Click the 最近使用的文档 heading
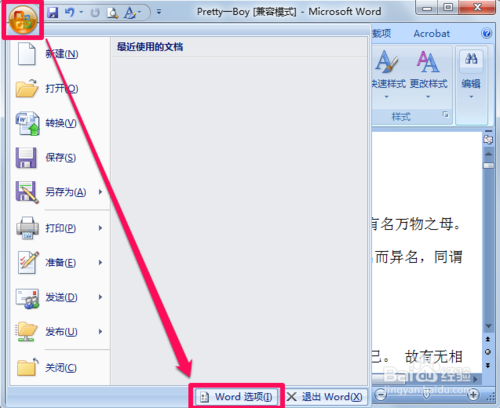Screen dimensions: 500x408 tap(150, 47)
